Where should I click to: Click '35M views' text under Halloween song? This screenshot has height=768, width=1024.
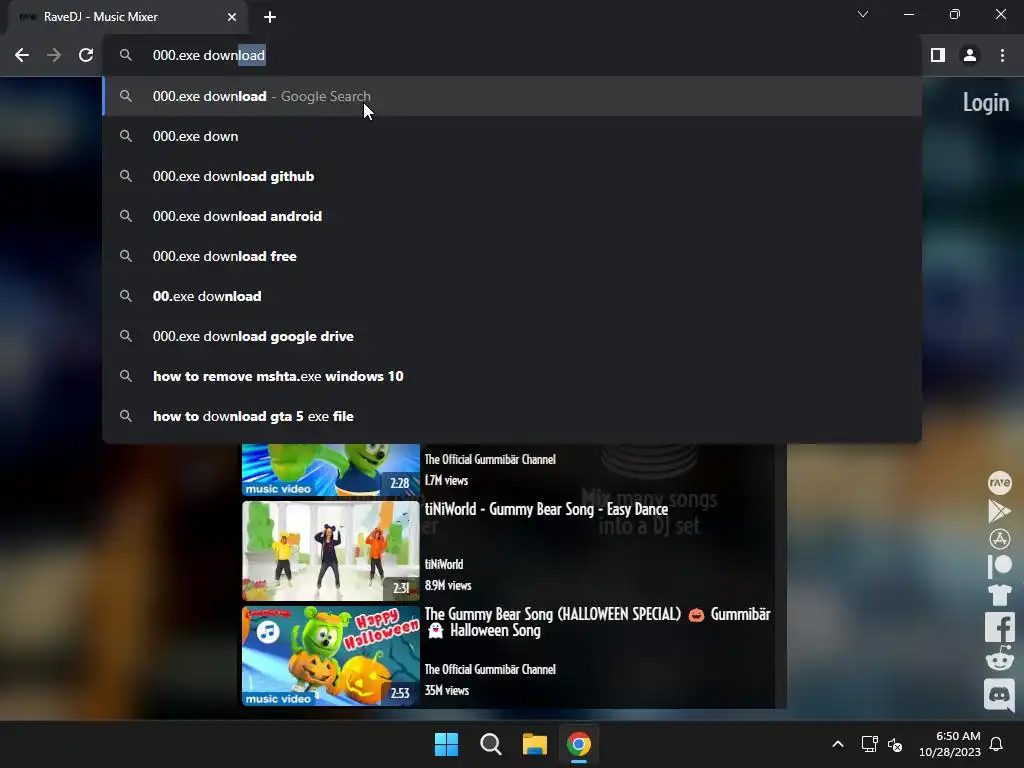447,690
